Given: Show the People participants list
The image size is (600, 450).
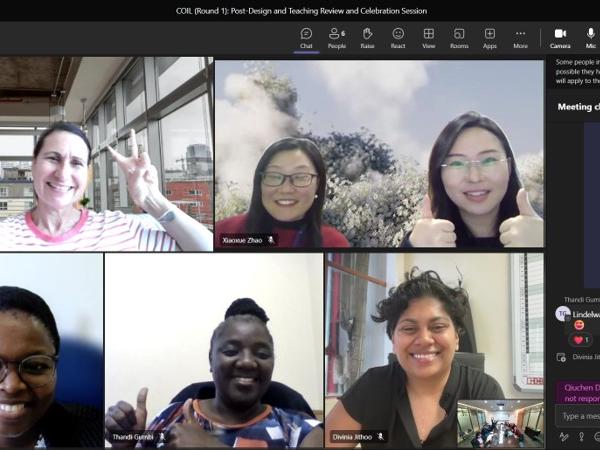Looking at the screenshot, I should pyautogui.click(x=337, y=38).
